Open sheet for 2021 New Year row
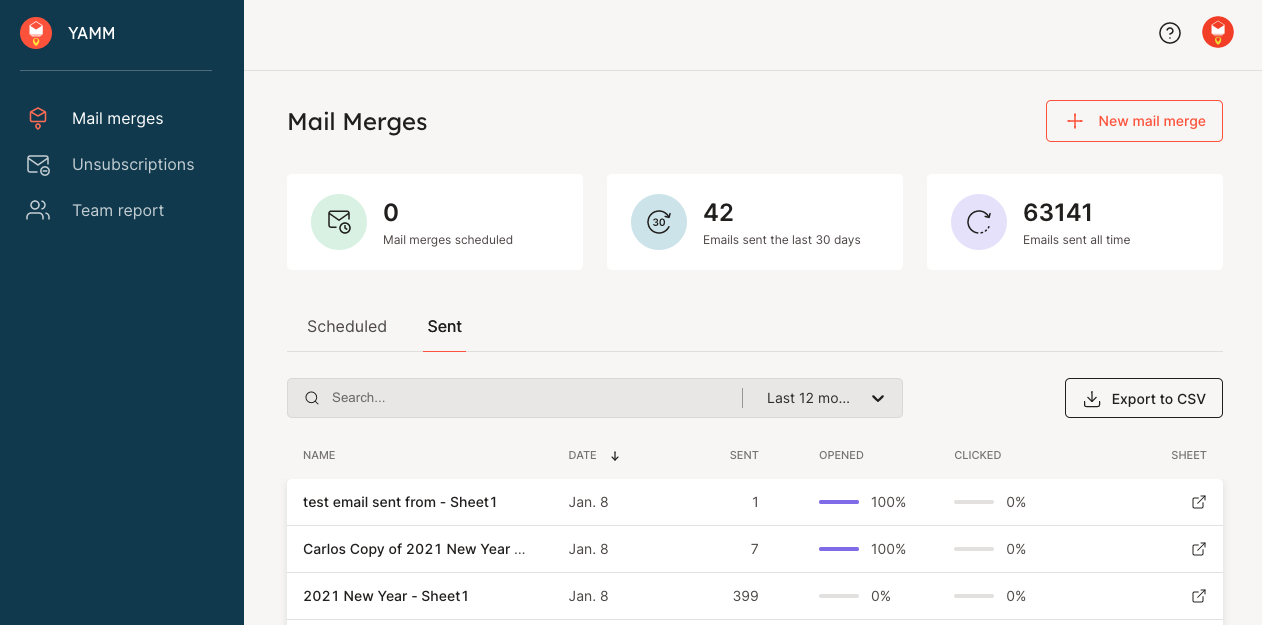This screenshot has height=625, width=1262. [x=1198, y=596]
